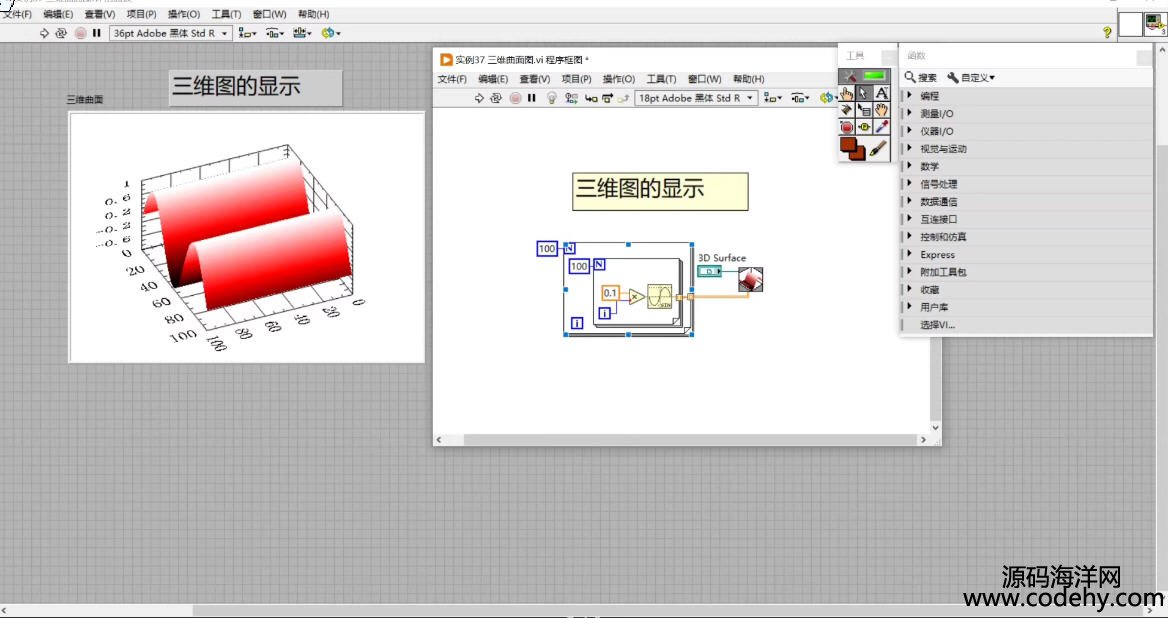Select the Scroll Window hand tool
Image resolution: width=1168 pixels, height=618 pixels.
(882, 110)
